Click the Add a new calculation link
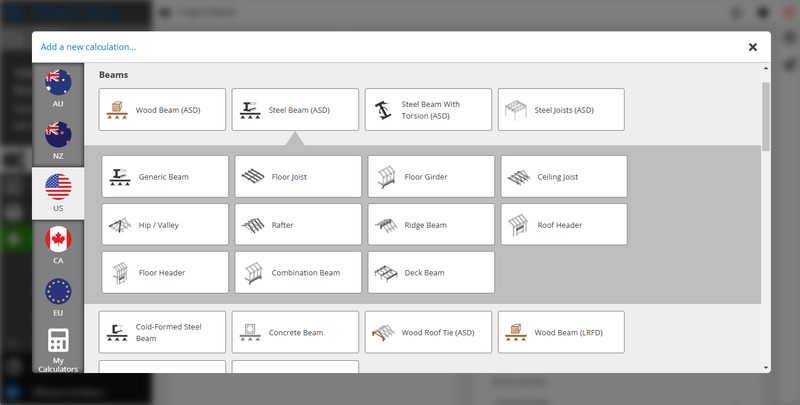800x405 pixels. point(88,47)
